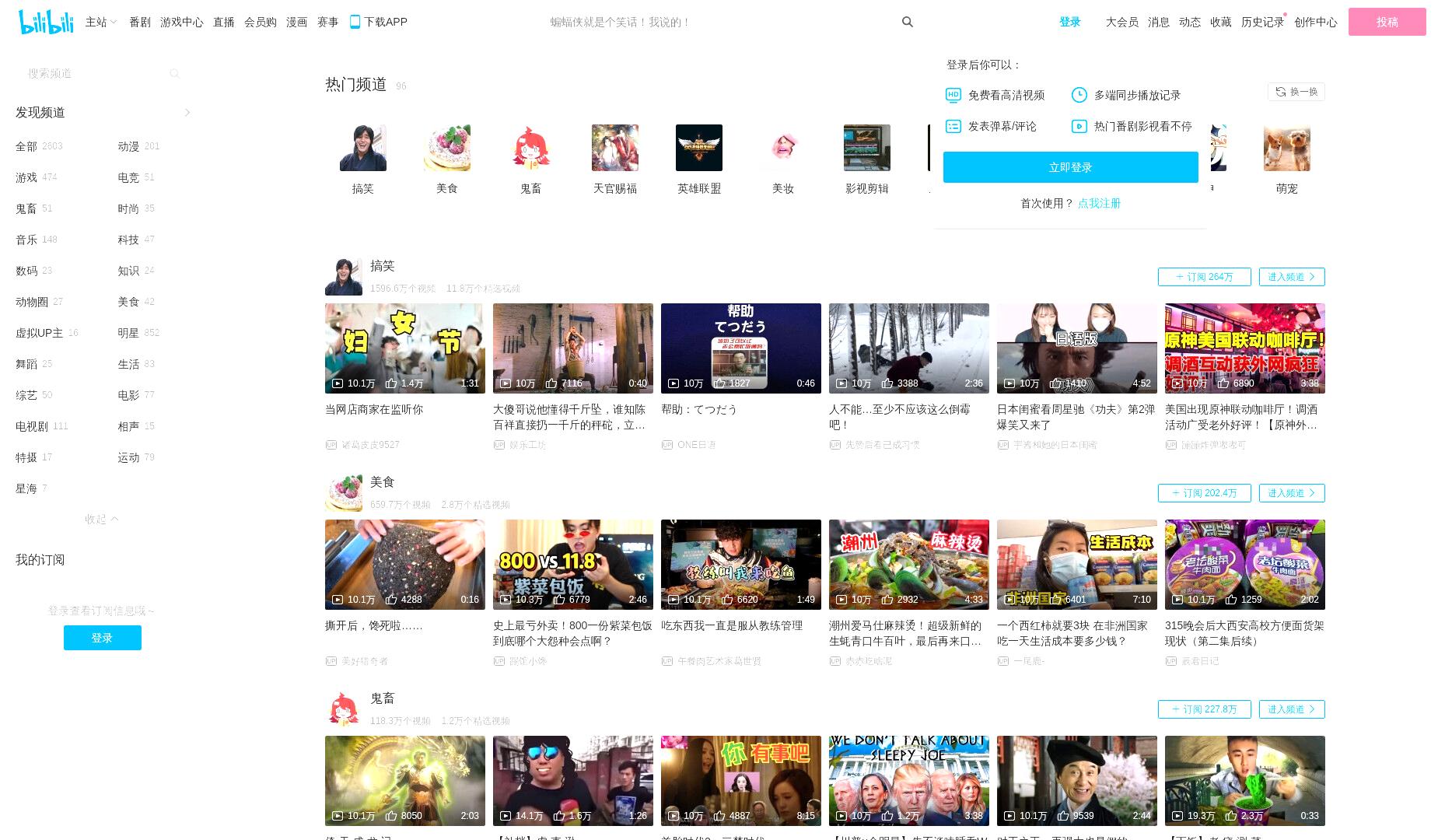This screenshot has height=840, width=1445.
Task: Click the phone icon beside 下载APP
Action: coord(355,22)
